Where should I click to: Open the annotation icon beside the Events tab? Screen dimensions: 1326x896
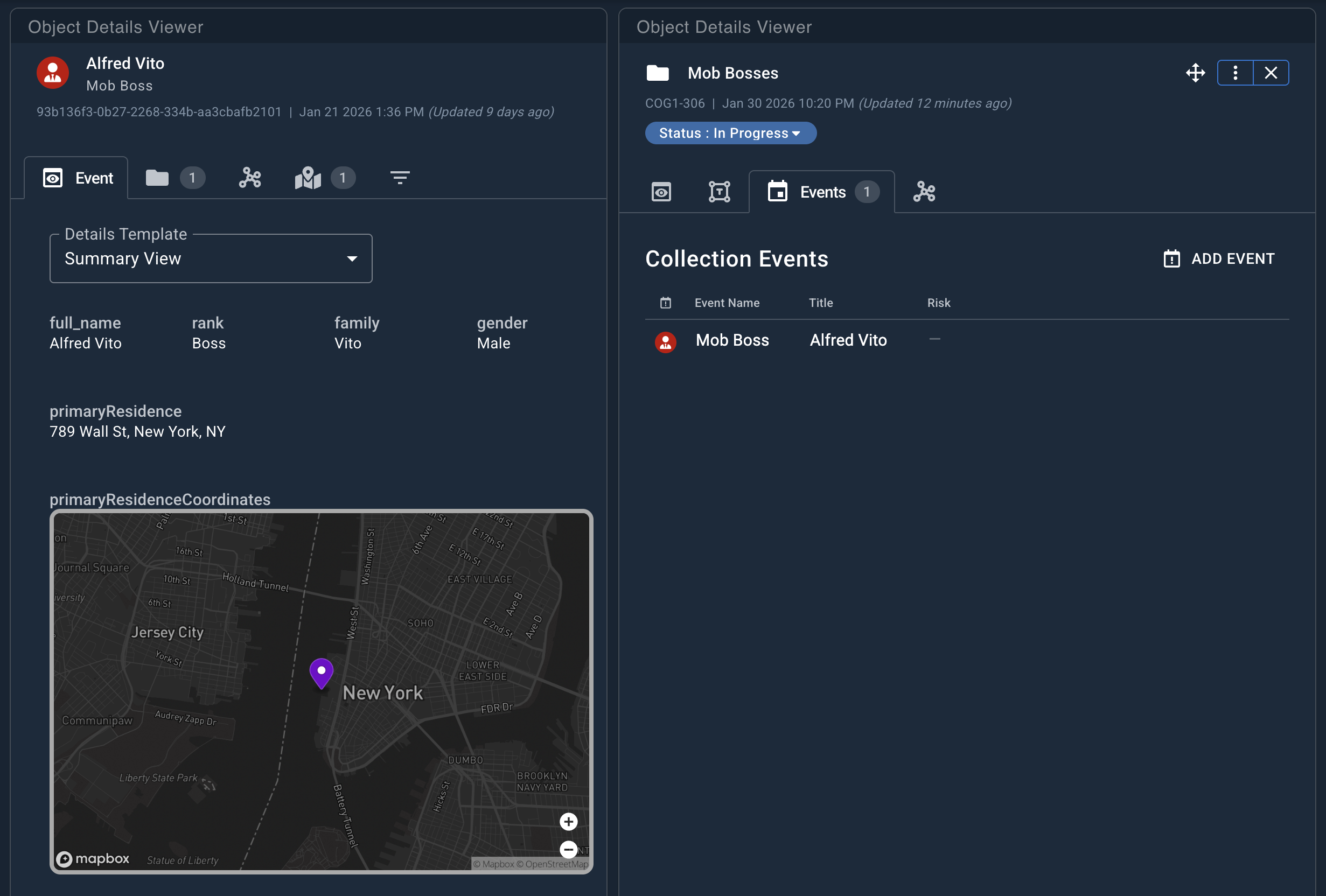coord(719,192)
